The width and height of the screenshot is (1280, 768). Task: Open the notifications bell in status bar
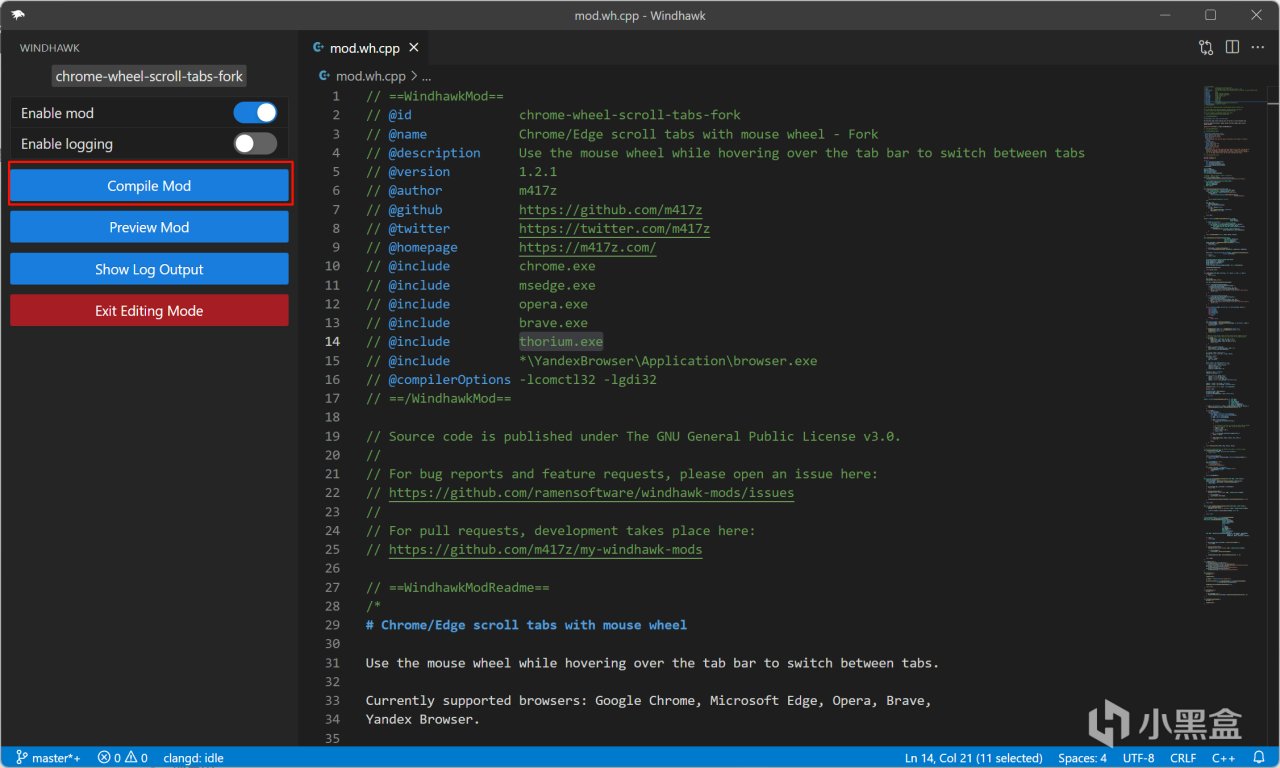tap(1259, 758)
